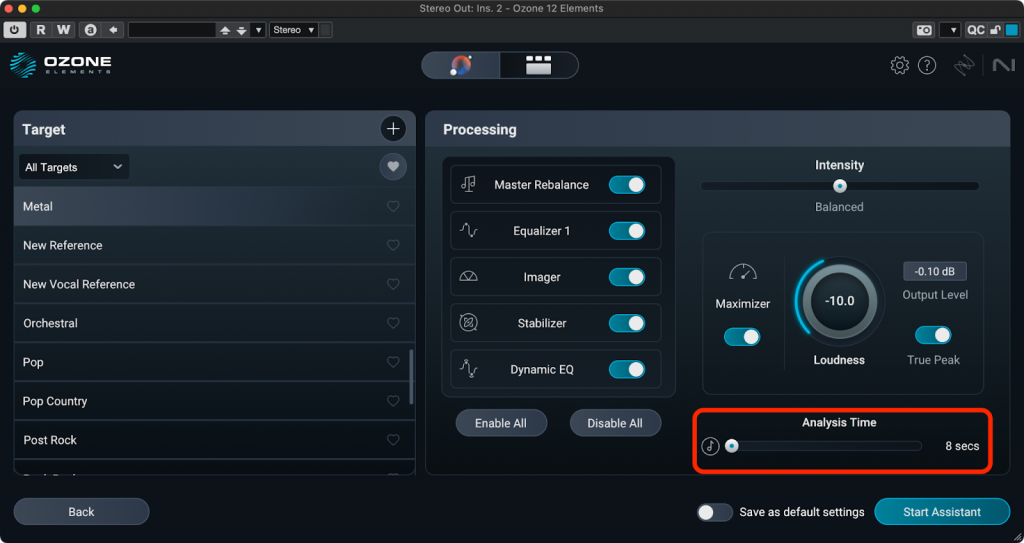Switch to the Assistant view tab

click(461, 66)
